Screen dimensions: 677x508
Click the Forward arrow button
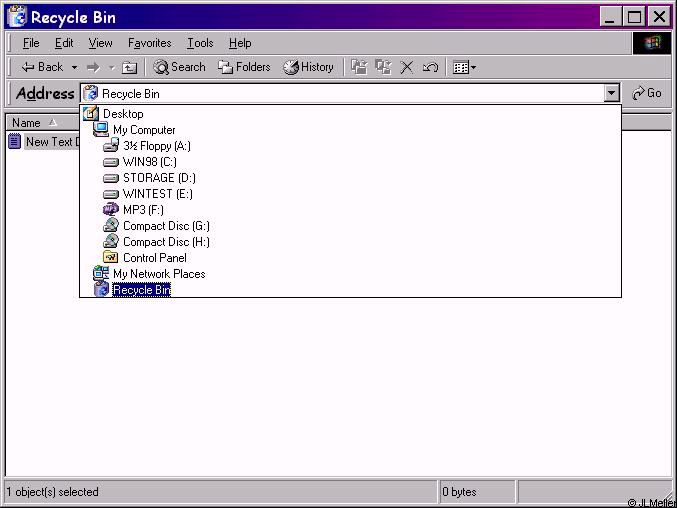click(93, 67)
